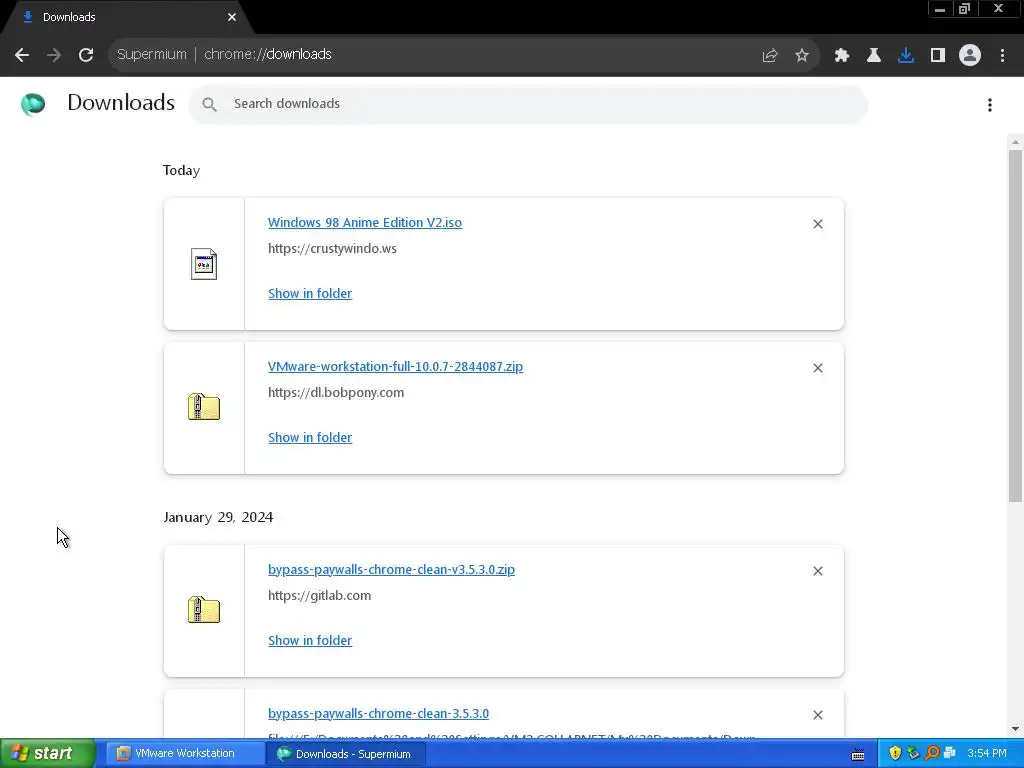Show Windows 98 iso in folder

click(x=310, y=293)
